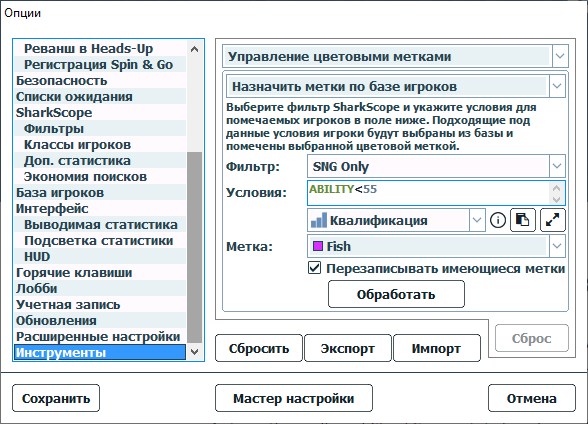This screenshot has width=588, height=424.
Task: Select Списки ожидания in the list
Action: pos(100,97)
